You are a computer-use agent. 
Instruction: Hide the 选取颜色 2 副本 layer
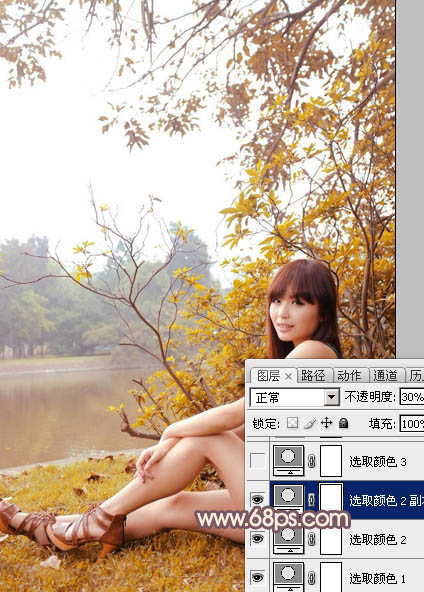(257, 500)
